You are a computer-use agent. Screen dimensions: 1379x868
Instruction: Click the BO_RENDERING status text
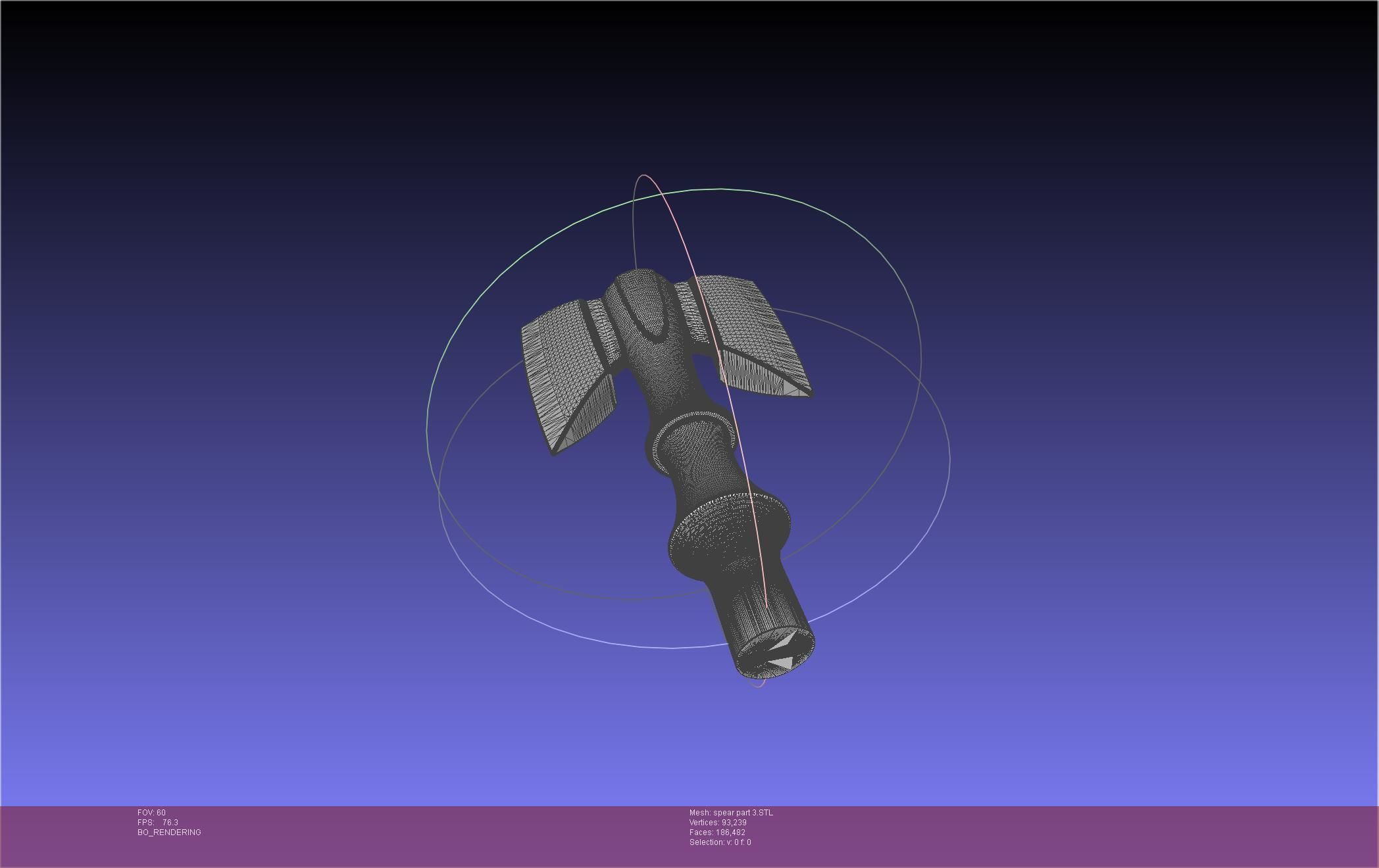(x=169, y=832)
